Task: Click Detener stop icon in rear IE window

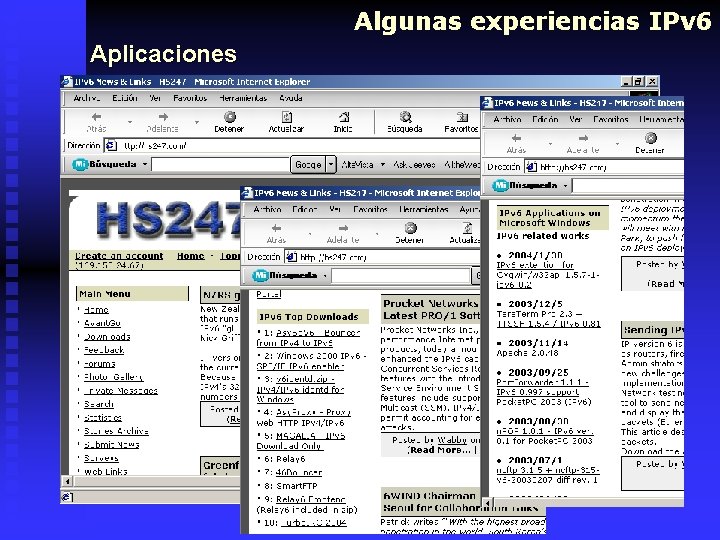Action: tap(230, 117)
